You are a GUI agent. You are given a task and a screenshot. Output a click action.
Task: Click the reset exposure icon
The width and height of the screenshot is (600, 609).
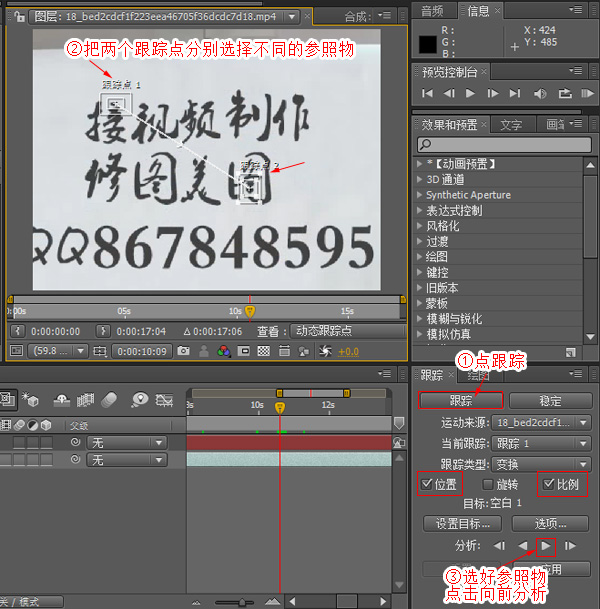[325, 351]
